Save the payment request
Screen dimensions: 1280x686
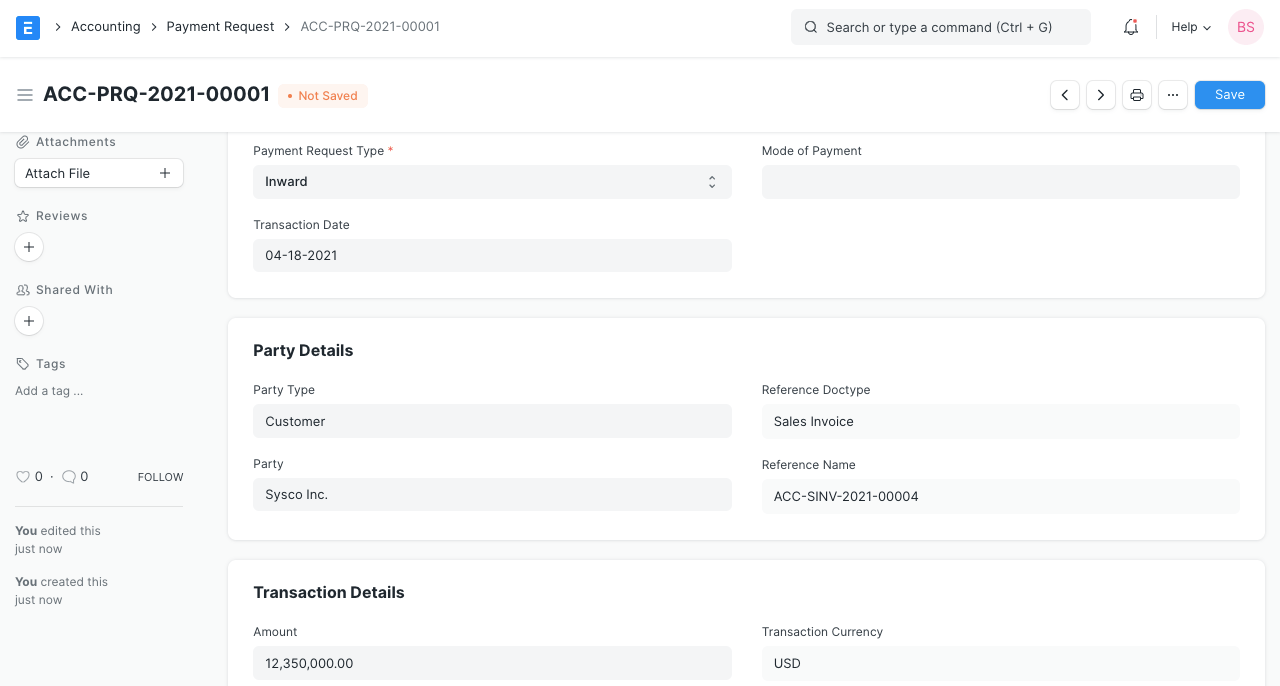[1229, 94]
